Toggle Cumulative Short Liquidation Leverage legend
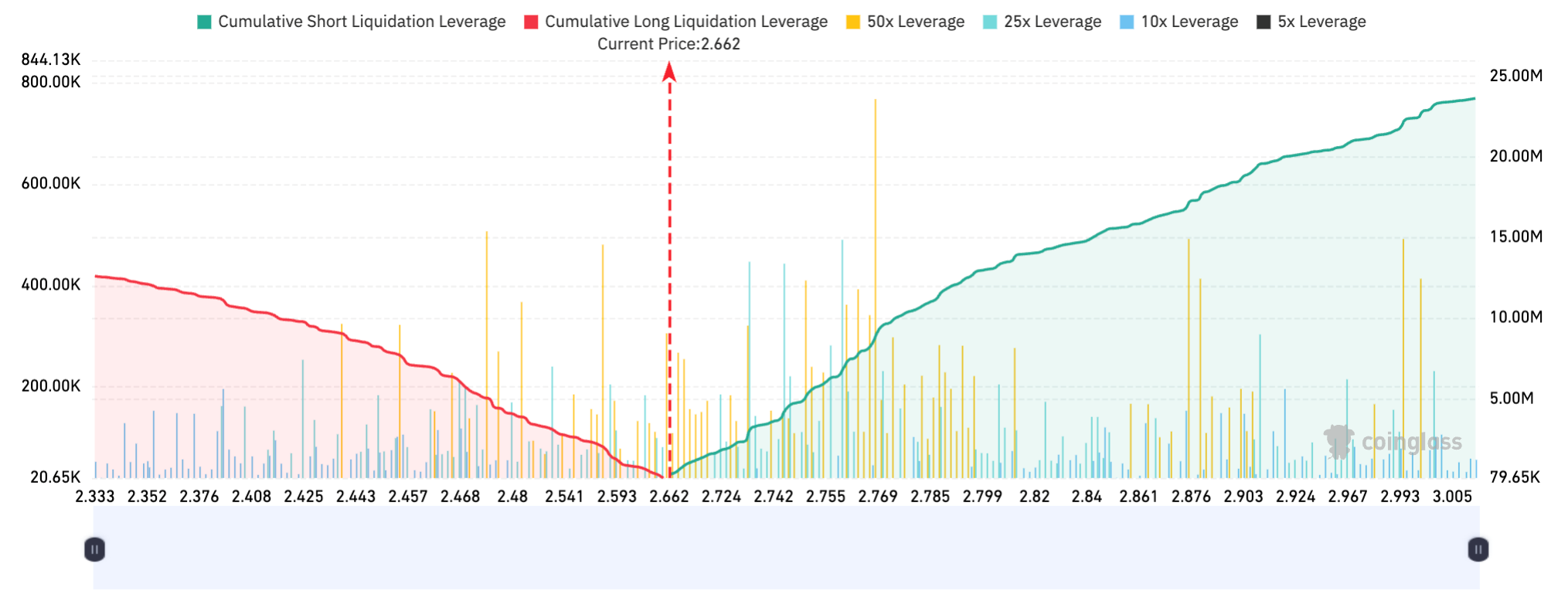 pyautogui.click(x=352, y=22)
